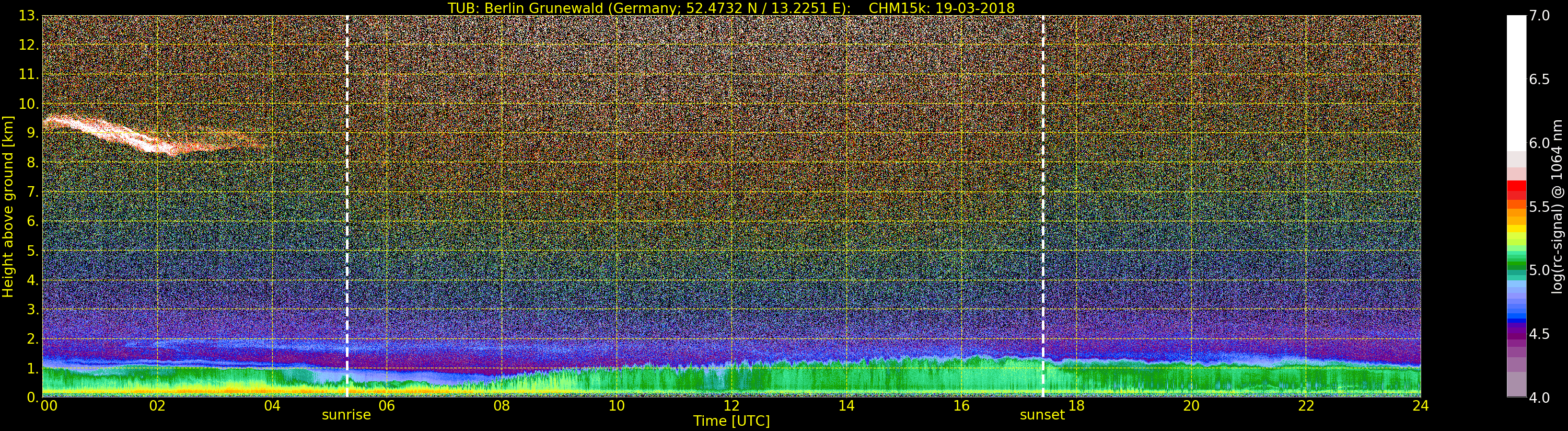The width and height of the screenshot is (1568, 431).
Task: Click the time tick label '14'
Action: 846,405
